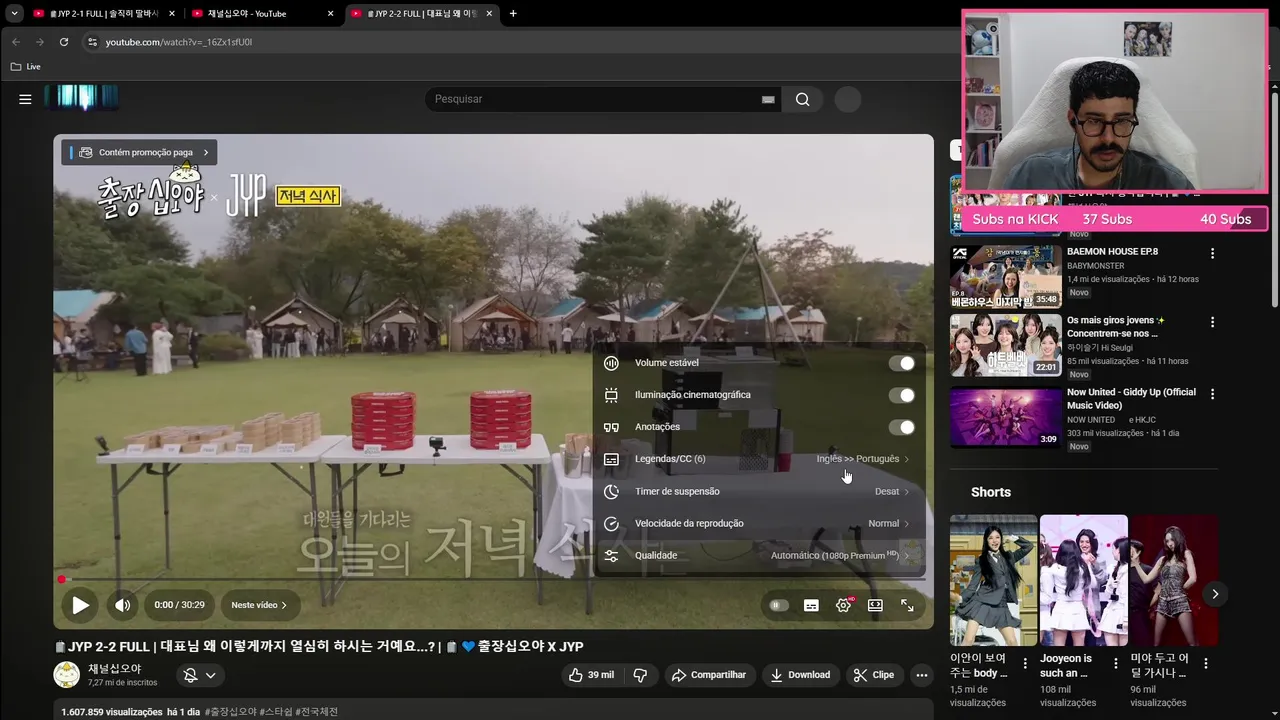Open options for BAEMON HOUSE EP.8
Screen dimensions: 1280x720
(x=1212, y=254)
